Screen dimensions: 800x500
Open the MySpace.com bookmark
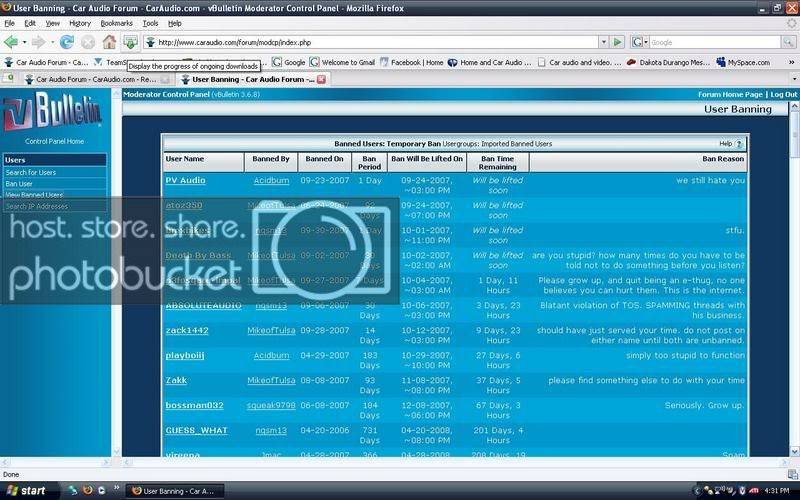pyautogui.click(x=743, y=62)
